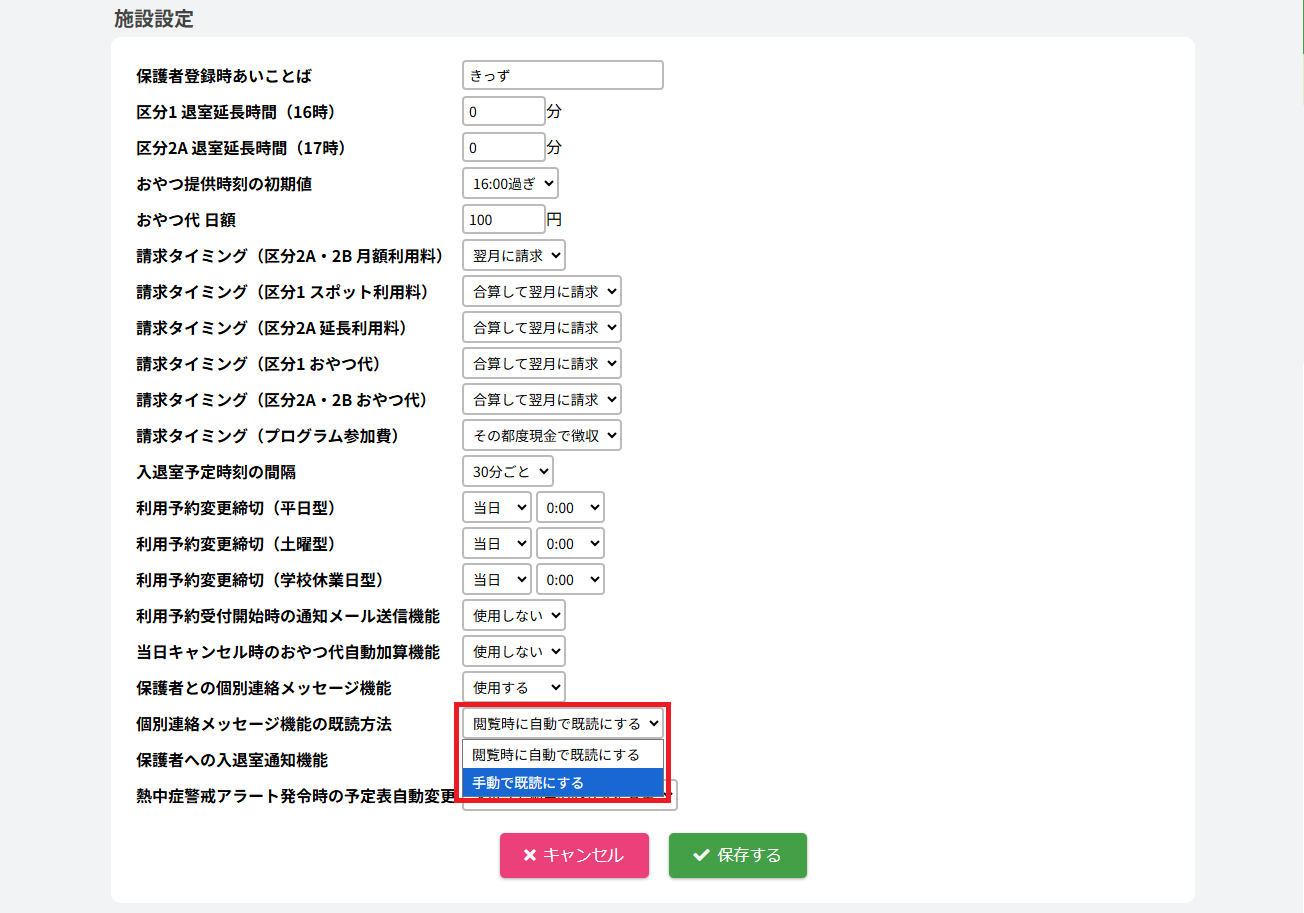Open 利用予約変更締切 学校休業日型 time dropdown
Image resolution: width=1304 pixels, height=913 pixels.
tap(570, 579)
